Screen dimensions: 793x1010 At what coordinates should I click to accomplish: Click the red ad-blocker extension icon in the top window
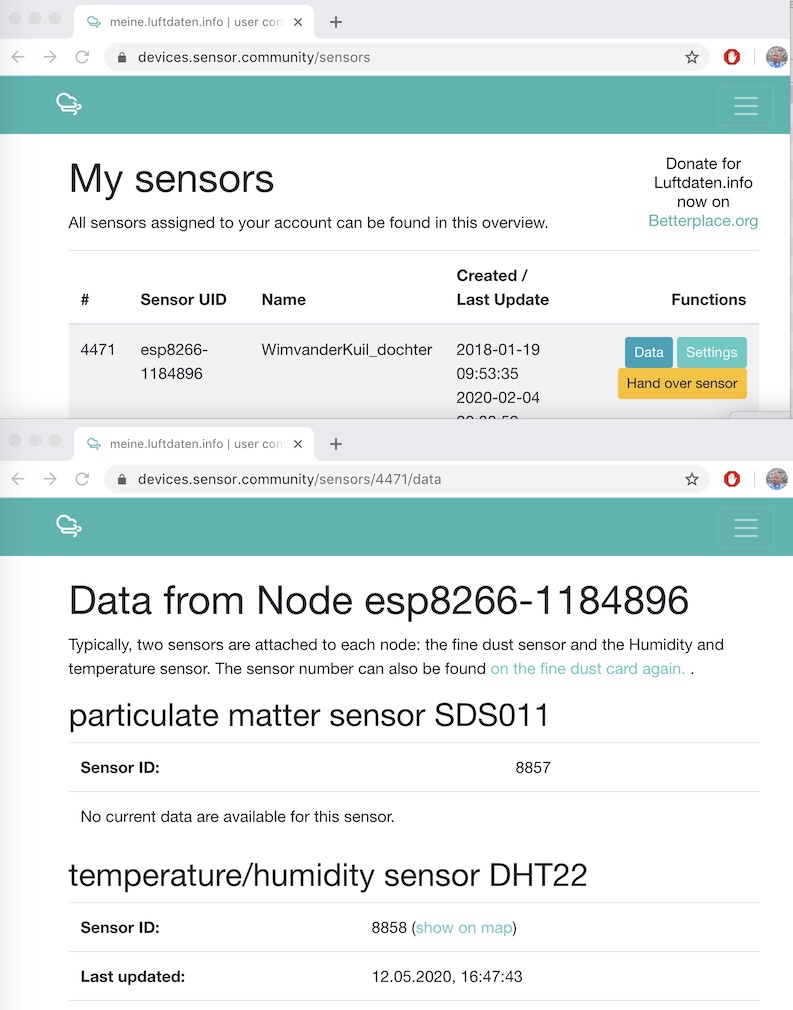[732, 57]
